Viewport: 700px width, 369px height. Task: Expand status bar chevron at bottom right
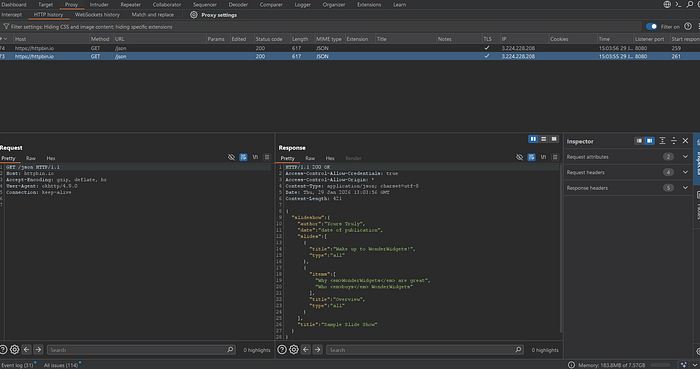coord(695,365)
